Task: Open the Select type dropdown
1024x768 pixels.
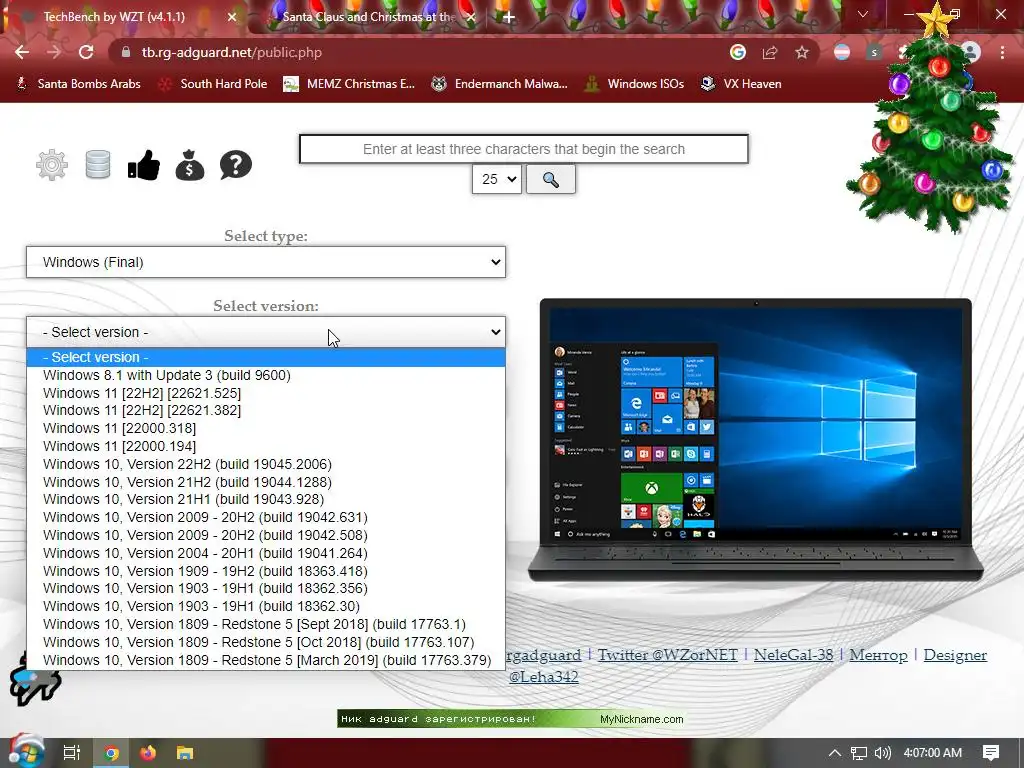Action: click(x=266, y=262)
